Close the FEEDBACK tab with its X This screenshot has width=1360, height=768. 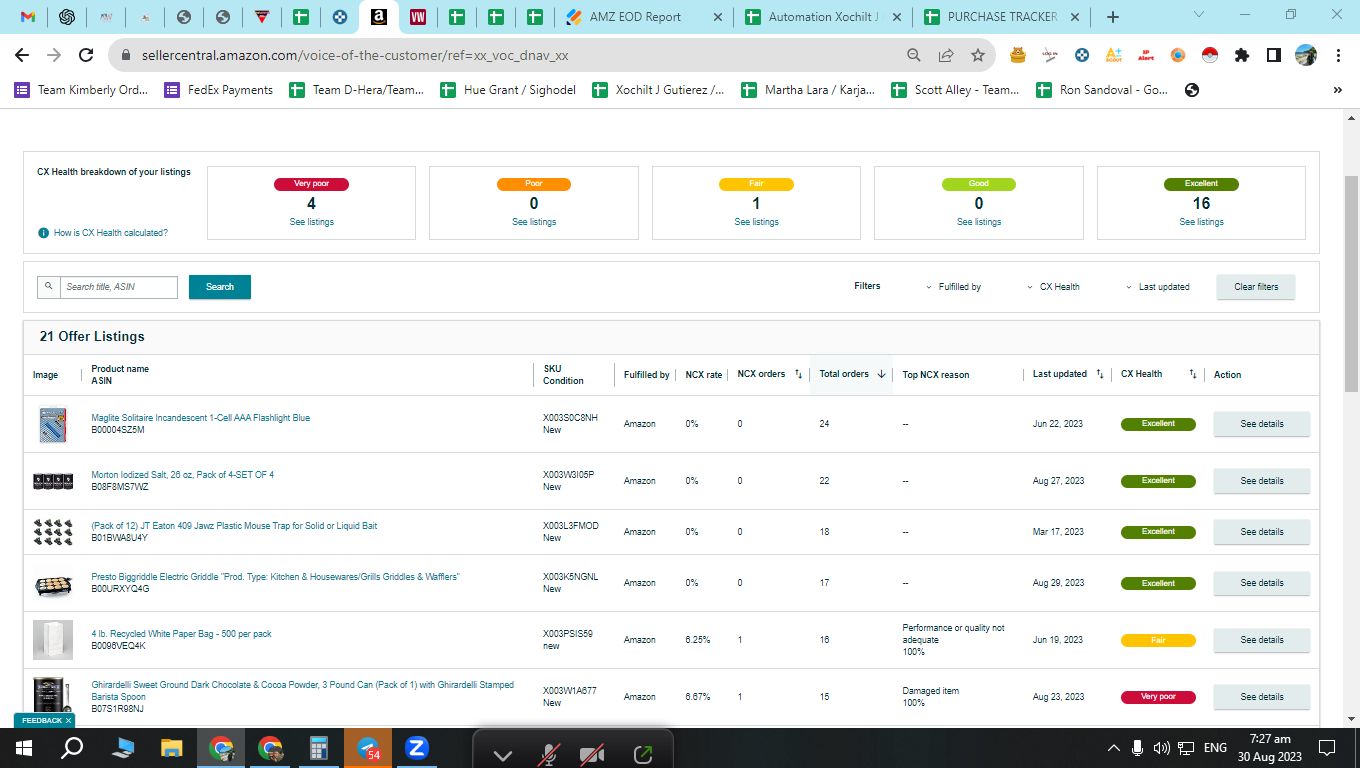(68, 720)
